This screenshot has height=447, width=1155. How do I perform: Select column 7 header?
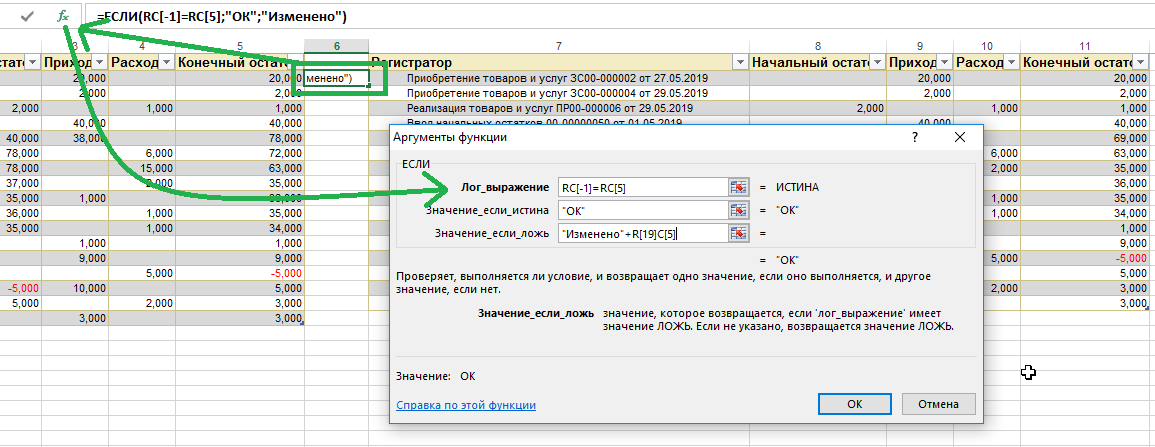tap(557, 46)
